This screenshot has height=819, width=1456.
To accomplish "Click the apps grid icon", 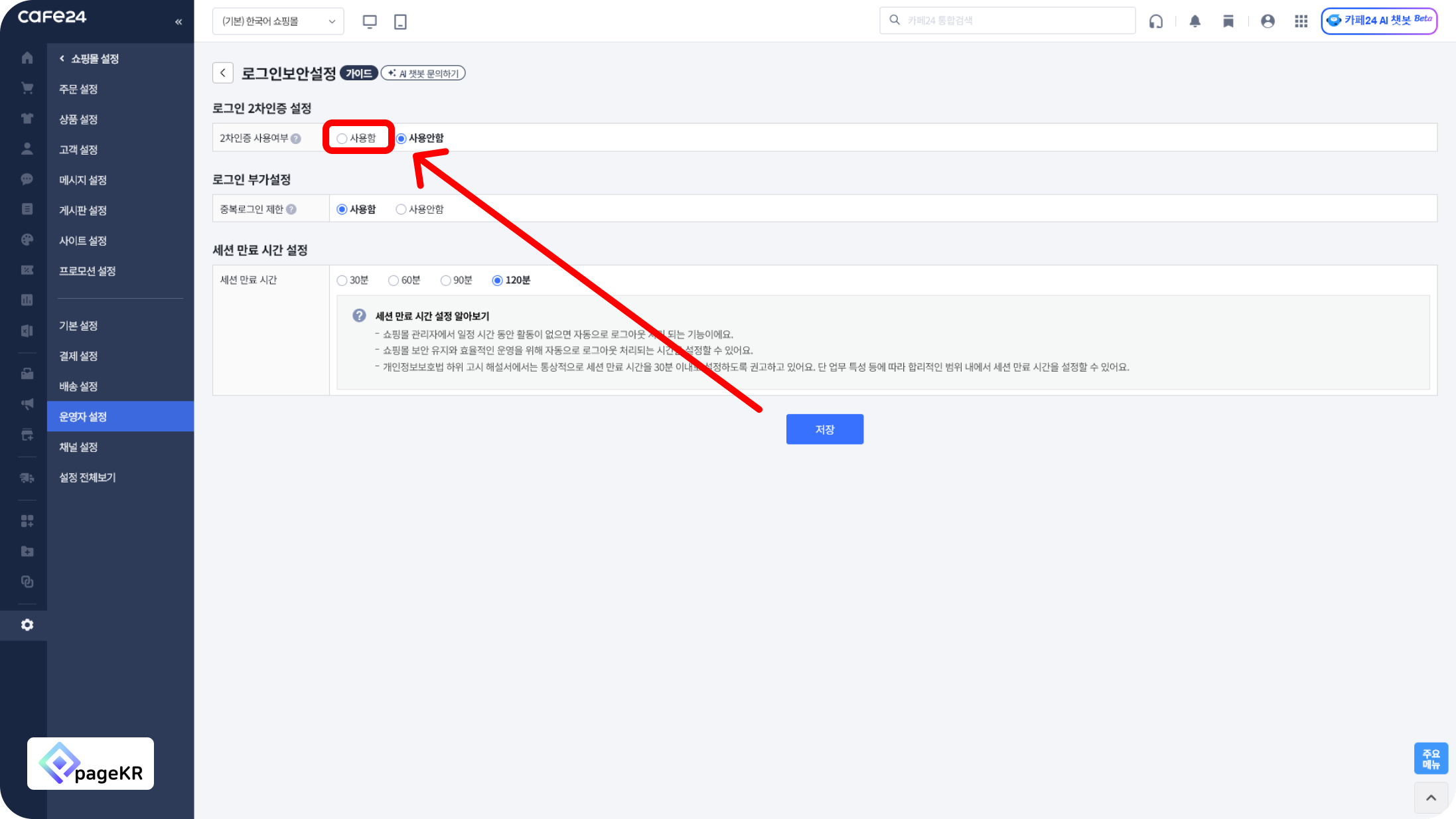I will (1301, 21).
